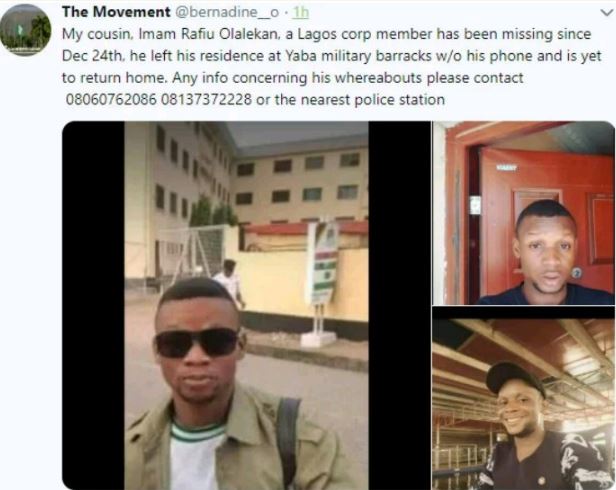Open the 1h timestamp link
The height and width of the screenshot is (490, 616).
click(301, 12)
